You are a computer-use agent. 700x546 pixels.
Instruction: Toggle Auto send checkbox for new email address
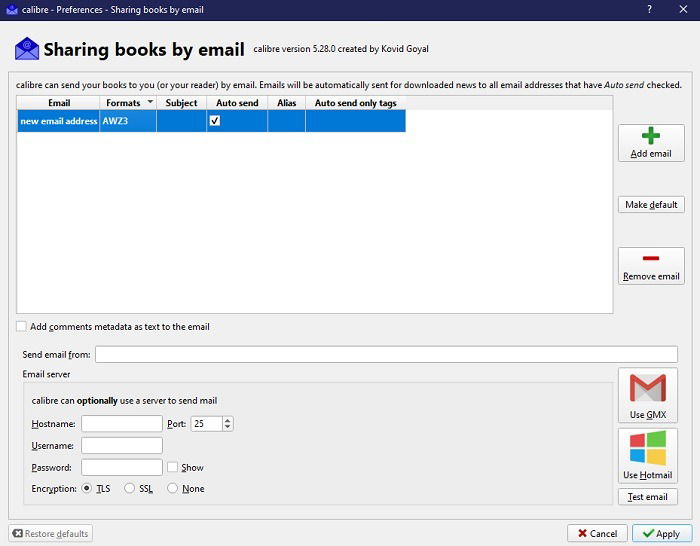pos(215,121)
